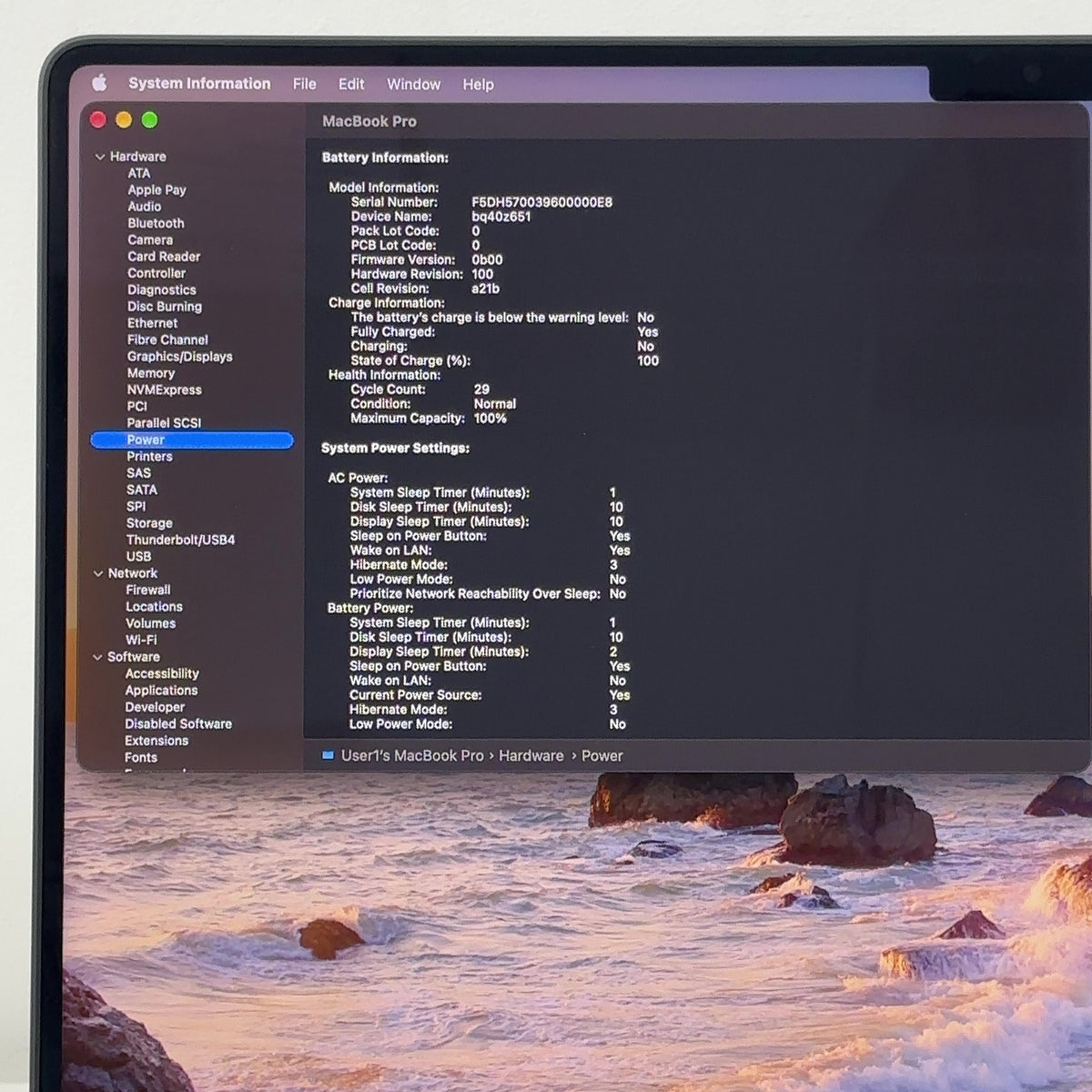Select SPI in the sidebar
This screenshot has height=1092, width=1092.
tap(136, 506)
